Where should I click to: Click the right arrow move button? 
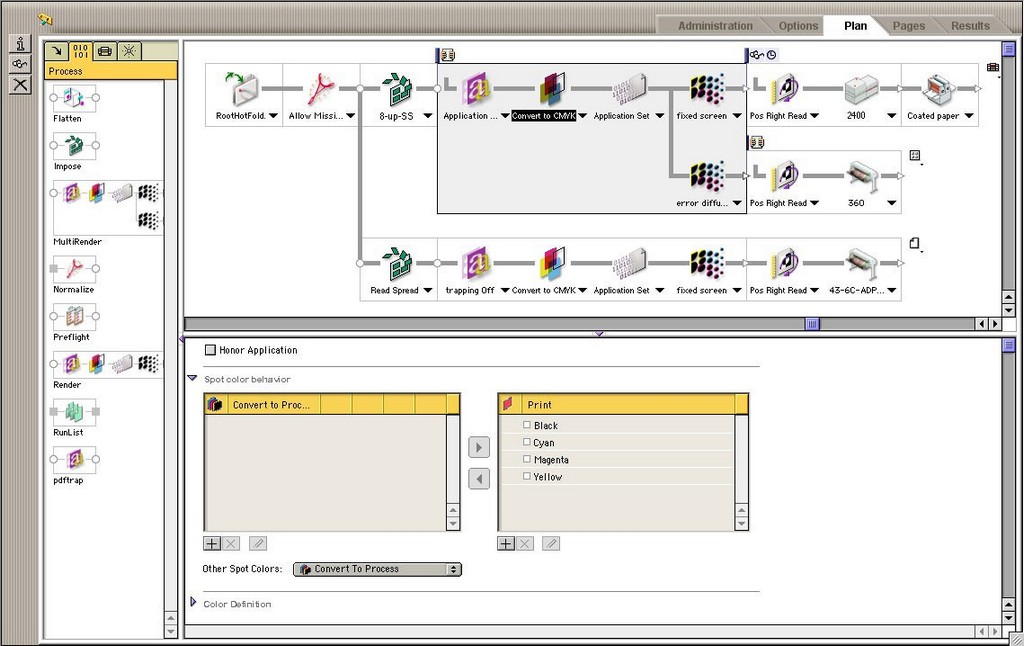pos(479,447)
